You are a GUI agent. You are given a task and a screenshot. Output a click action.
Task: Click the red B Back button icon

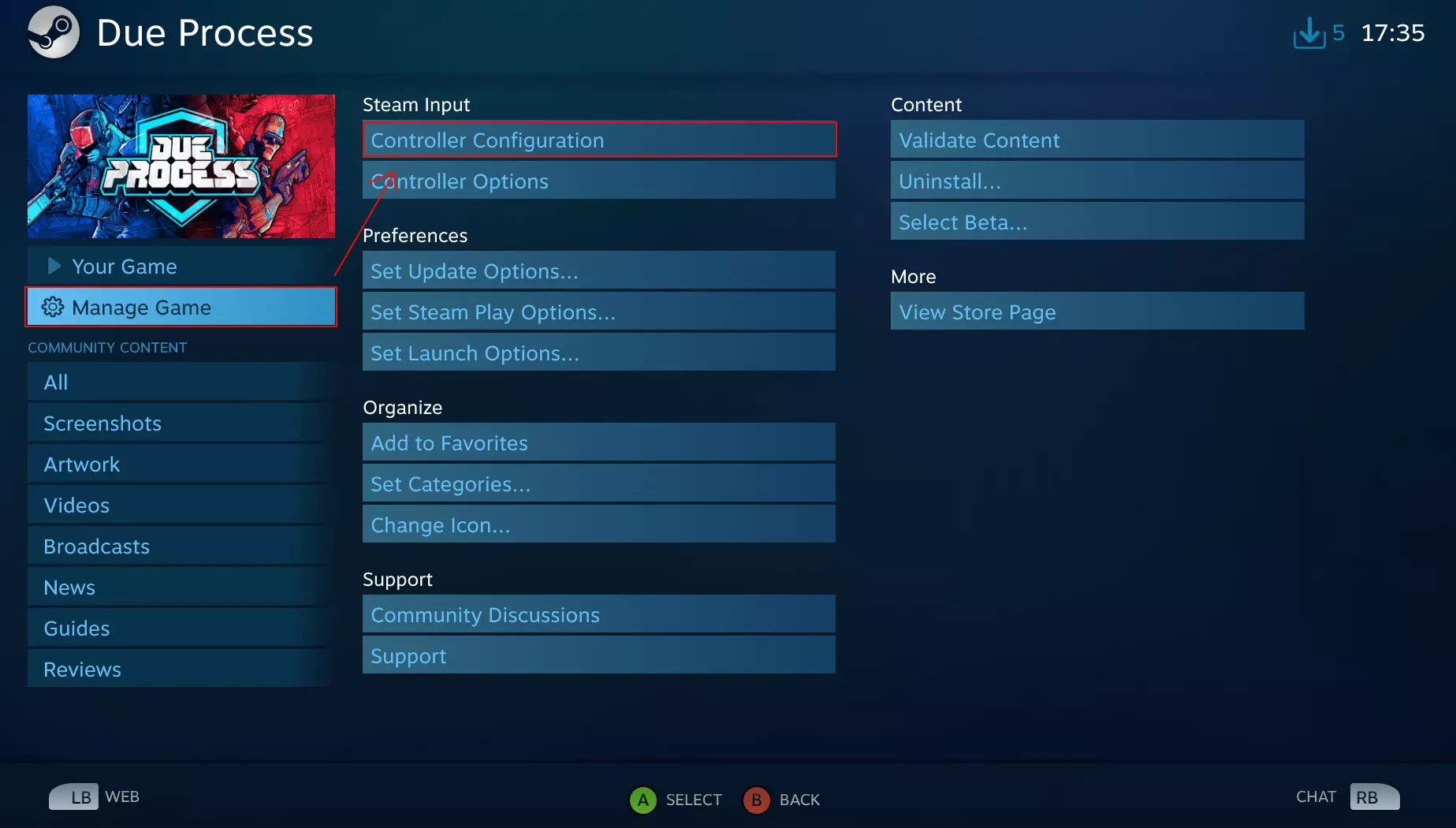pyautogui.click(x=756, y=800)
